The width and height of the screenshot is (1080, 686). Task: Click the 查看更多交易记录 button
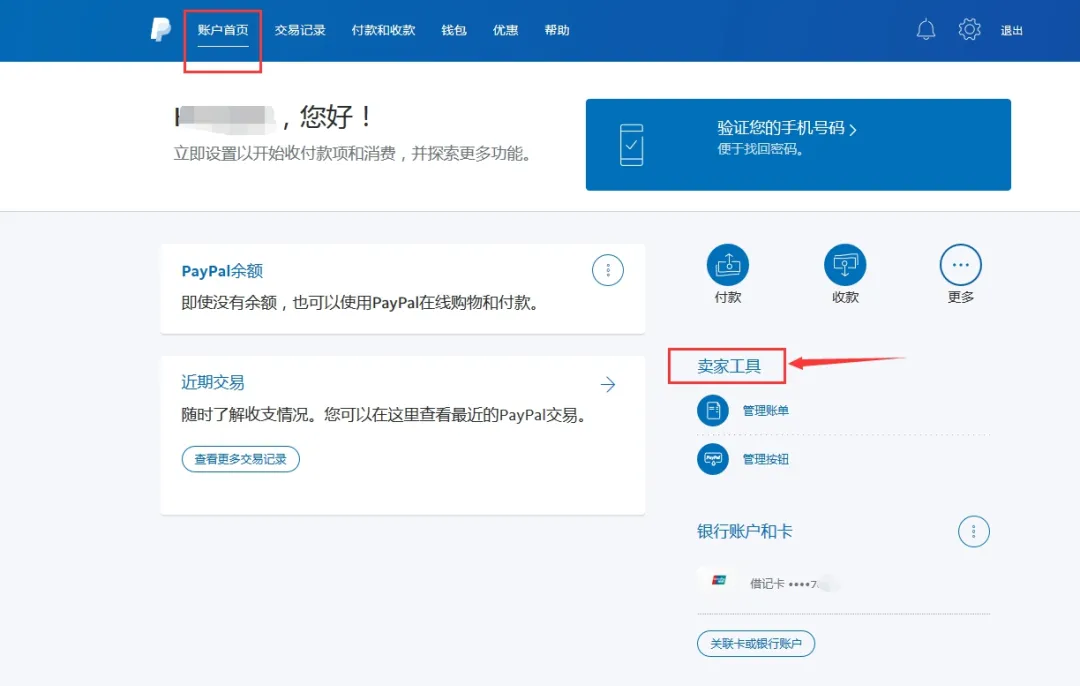coord(240,458)
